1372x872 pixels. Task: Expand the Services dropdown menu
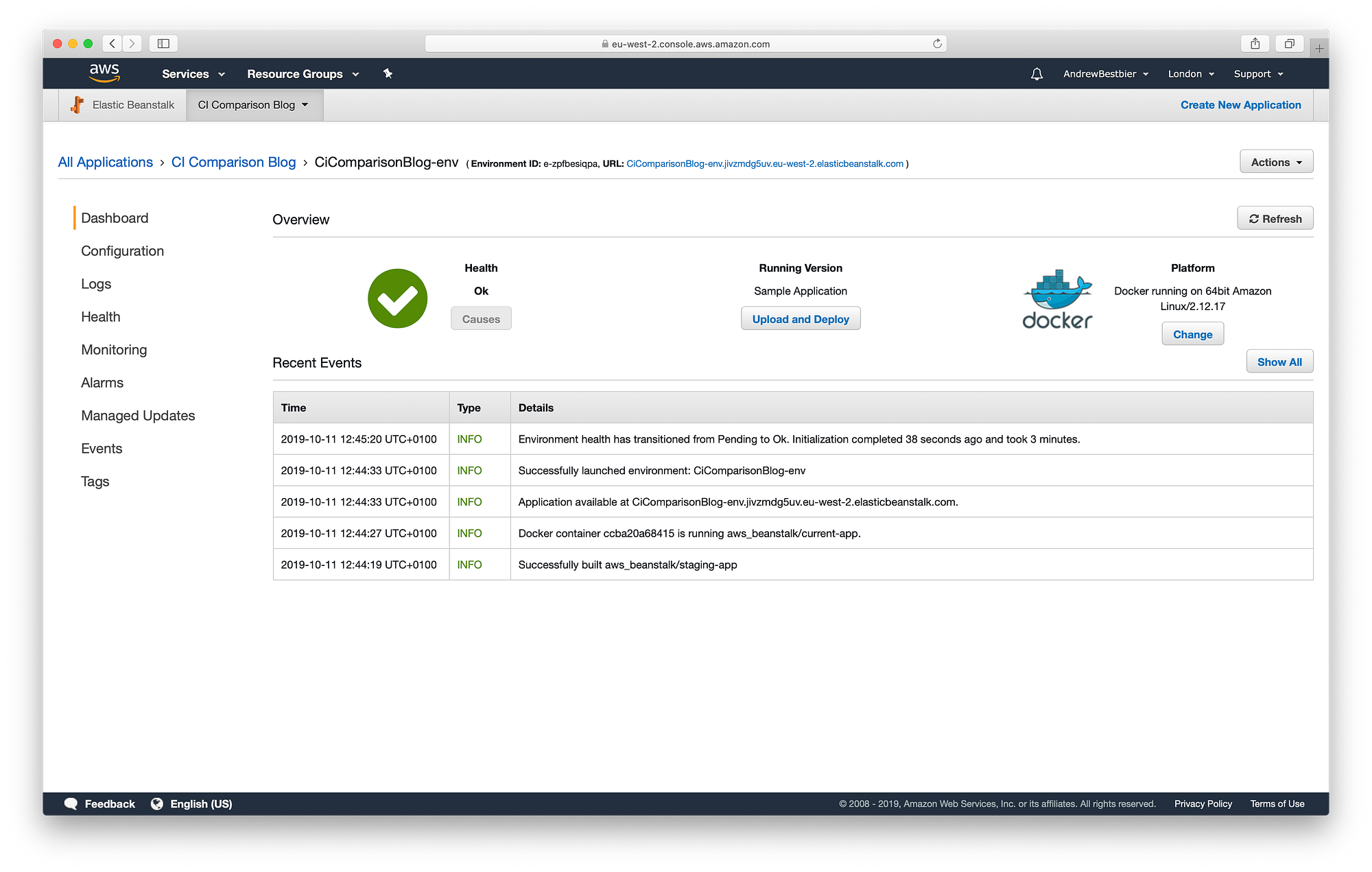(193, 74)
